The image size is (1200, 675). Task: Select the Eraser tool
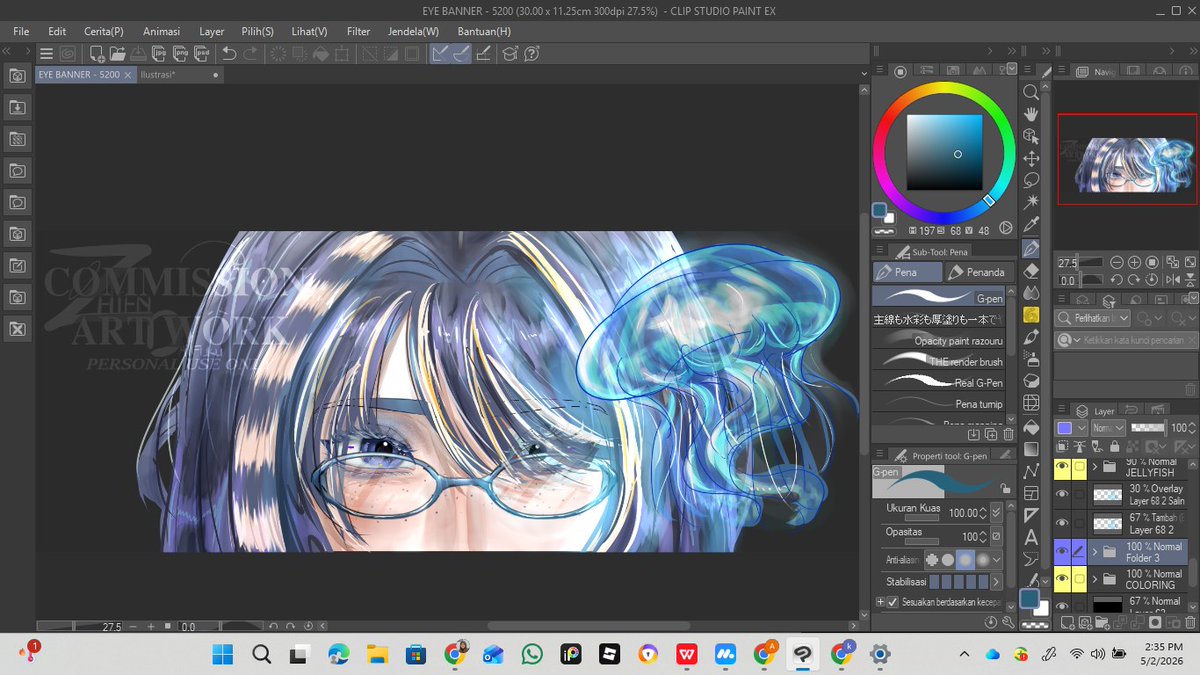[x=1031, y=270]
